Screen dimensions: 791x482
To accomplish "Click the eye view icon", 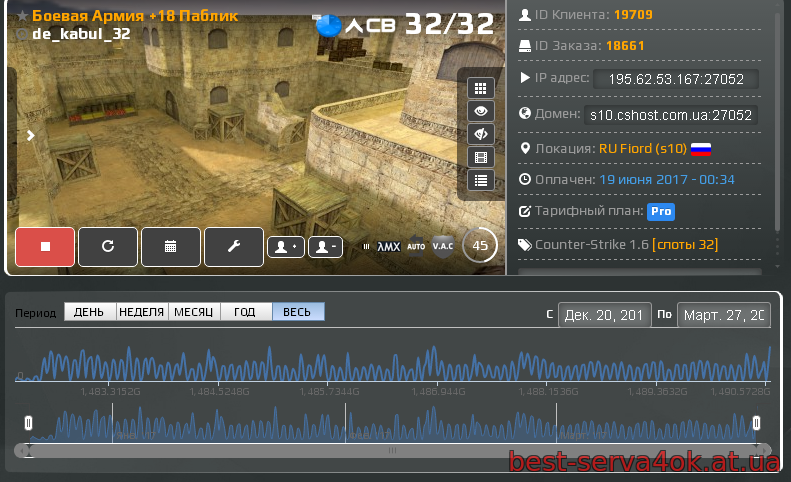I will coord(481,111).
